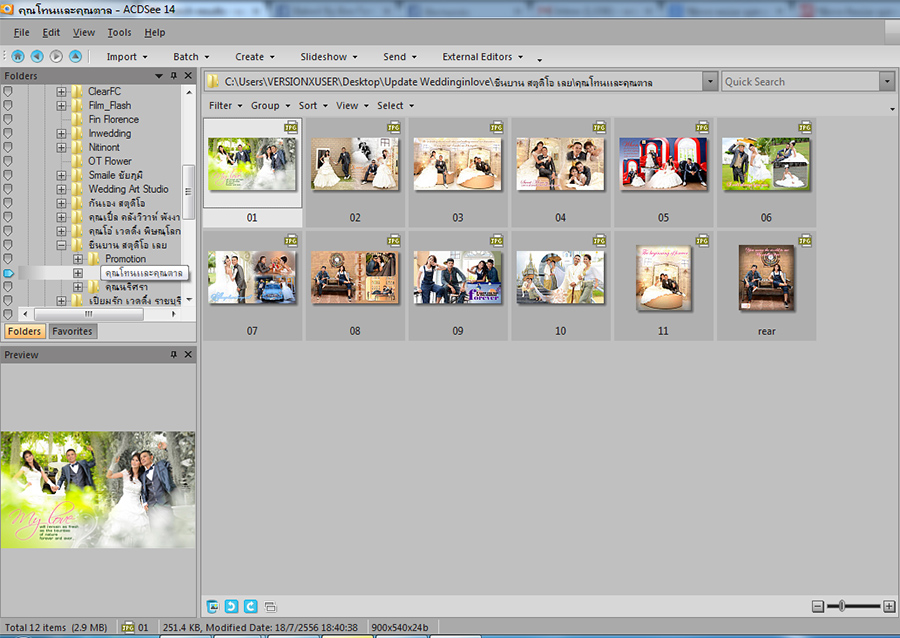Click the folder tree vertical scrollbar thumb
Screen dimensions: 900x638
click(x=188, y=192)
